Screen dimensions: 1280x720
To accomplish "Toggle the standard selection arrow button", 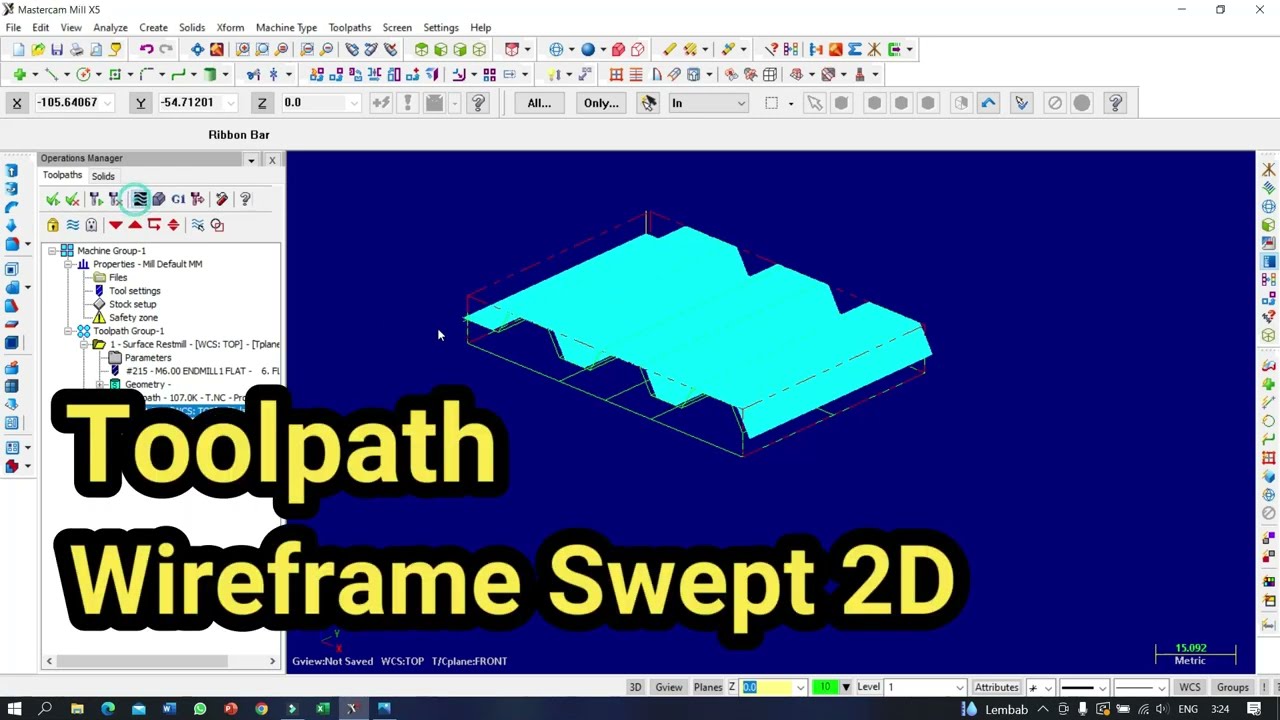I will click(814, 102).
